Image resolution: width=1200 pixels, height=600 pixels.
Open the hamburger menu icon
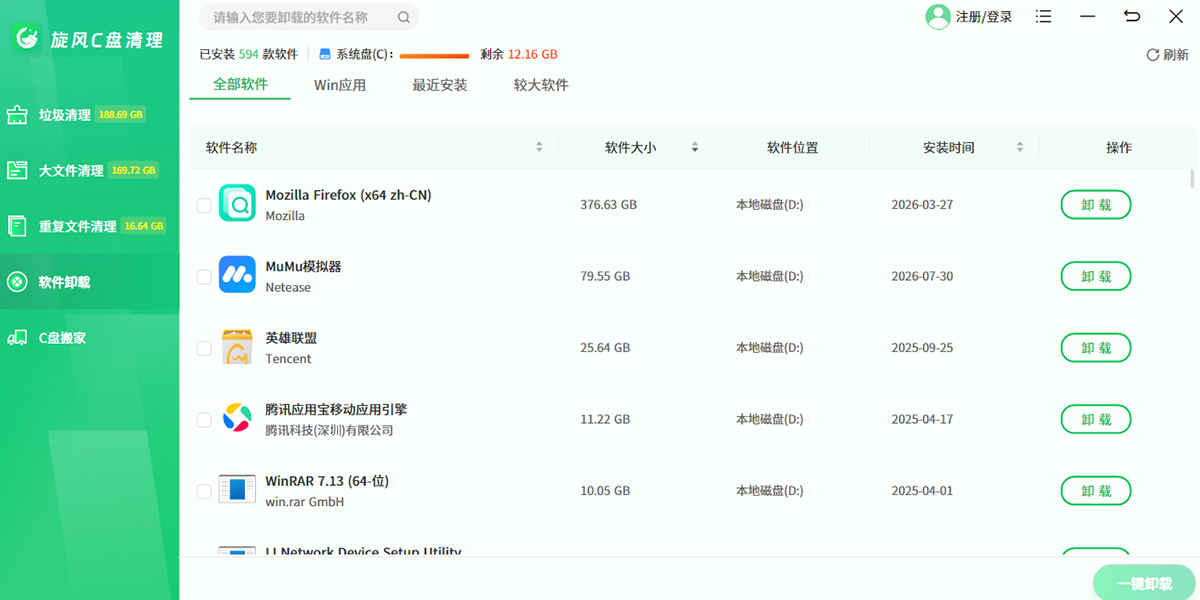[1044, 17]
